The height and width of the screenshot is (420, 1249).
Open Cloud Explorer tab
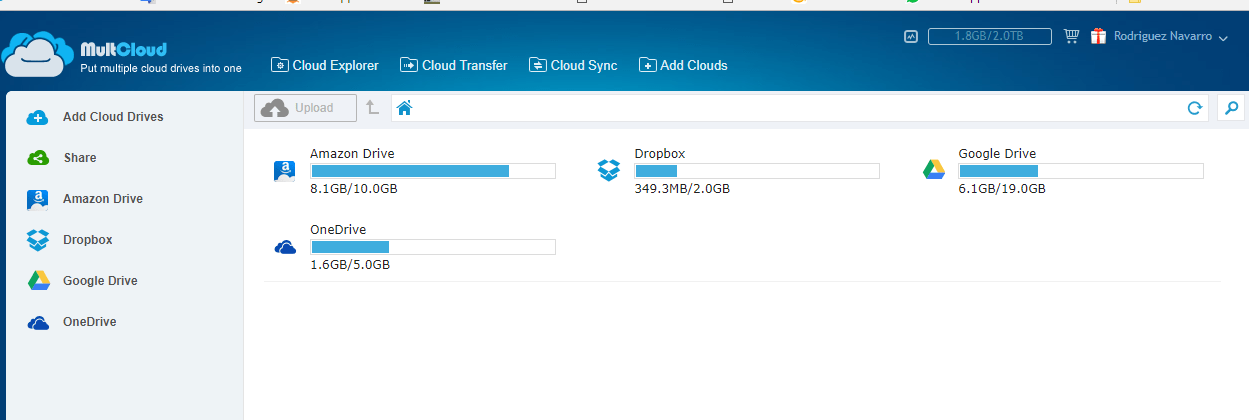point(325,65)
